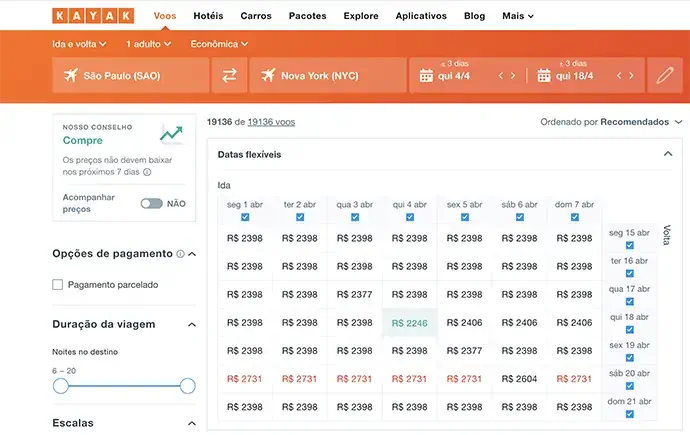Viewport: 690px width, 435px height.
Task: Open Pacotes tab
Action: (x=308, y=16)
